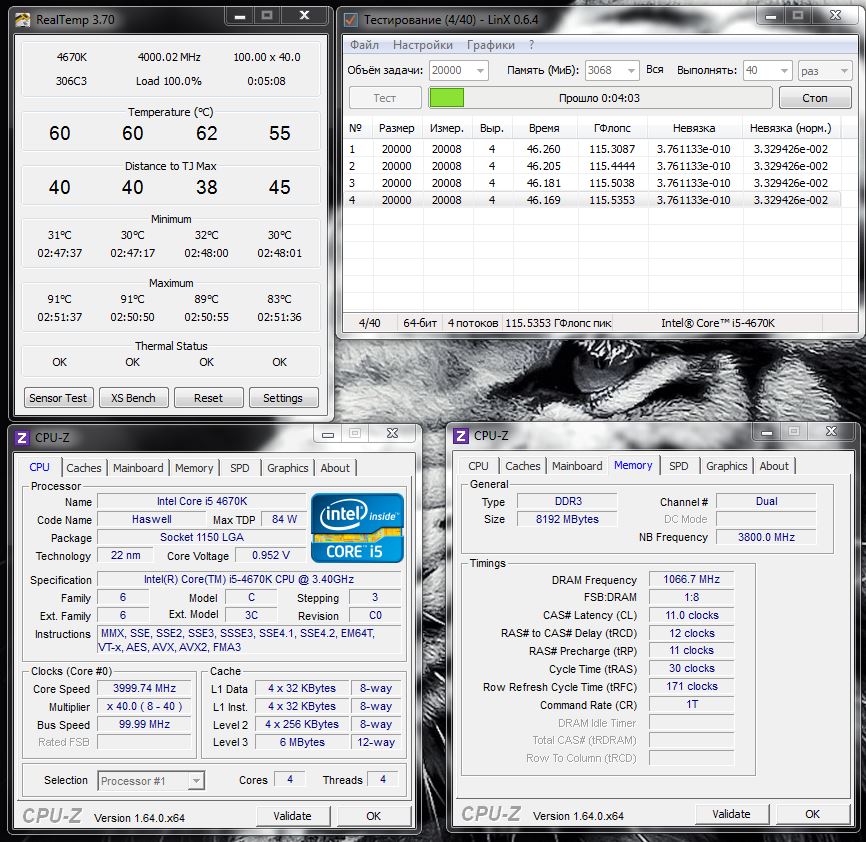Close the RealTemp 3.70 window

[304, 16]
